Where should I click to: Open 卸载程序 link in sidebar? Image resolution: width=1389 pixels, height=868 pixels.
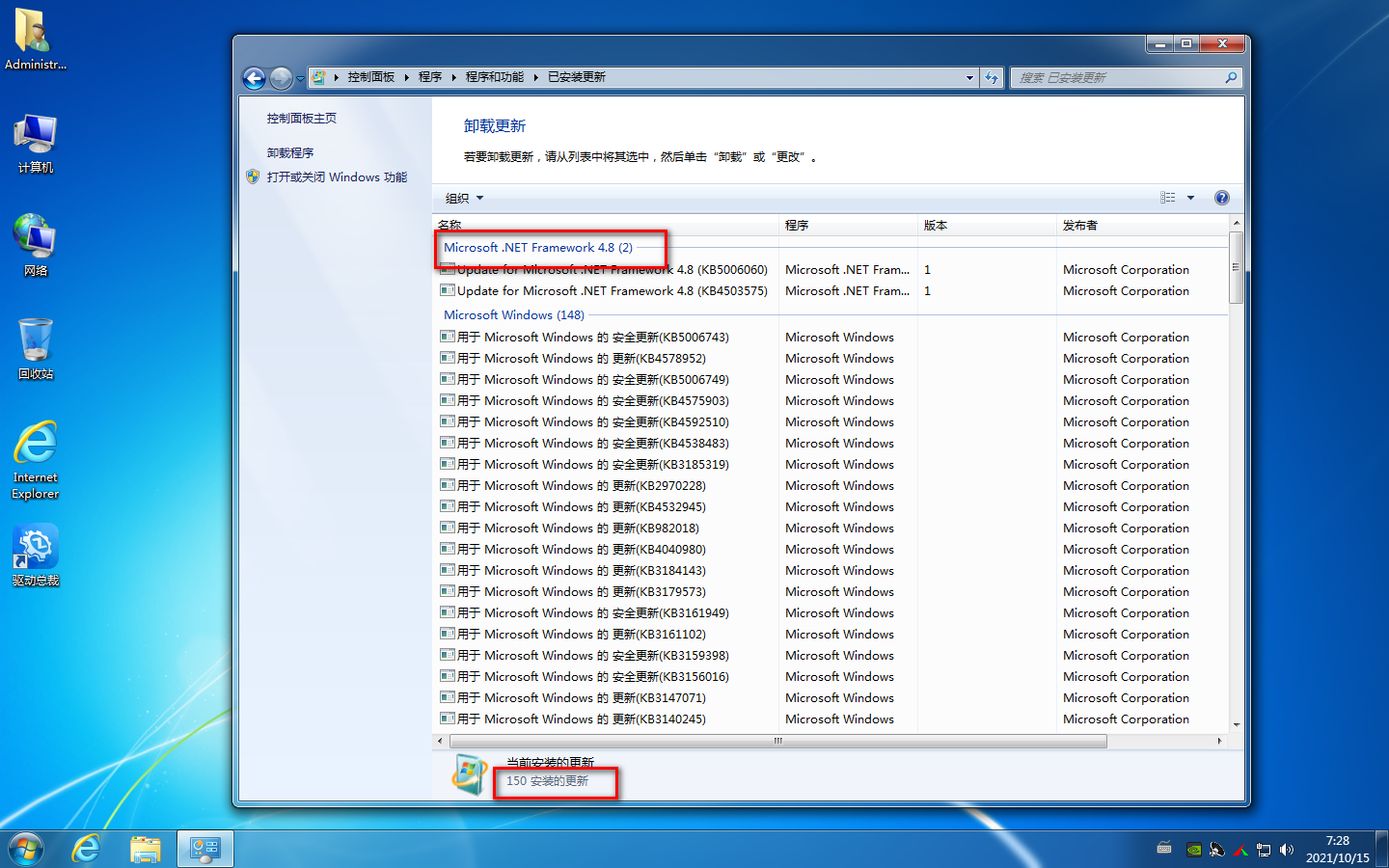(290, 153)
